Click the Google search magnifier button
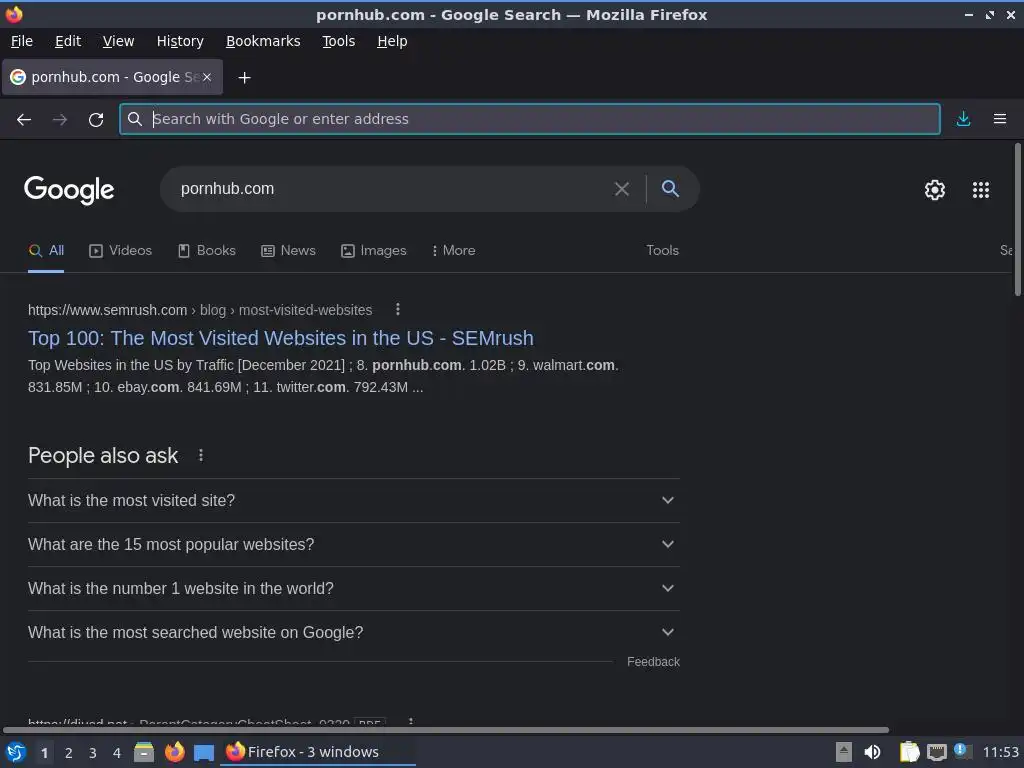The height and width of the screenshot is (768, 1024). (x=670, y=189)
